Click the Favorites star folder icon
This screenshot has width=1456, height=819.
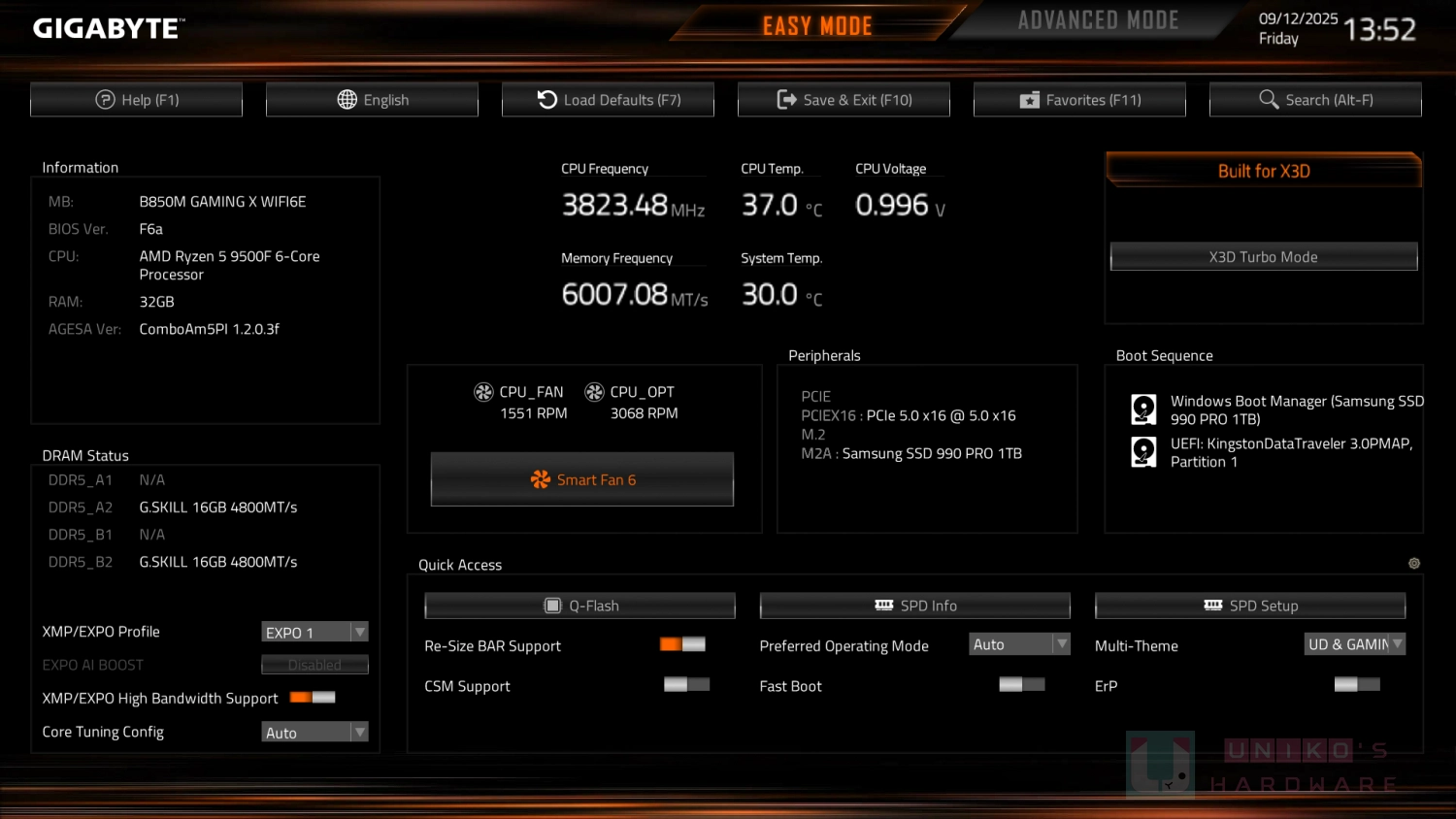pos(1029,100)
